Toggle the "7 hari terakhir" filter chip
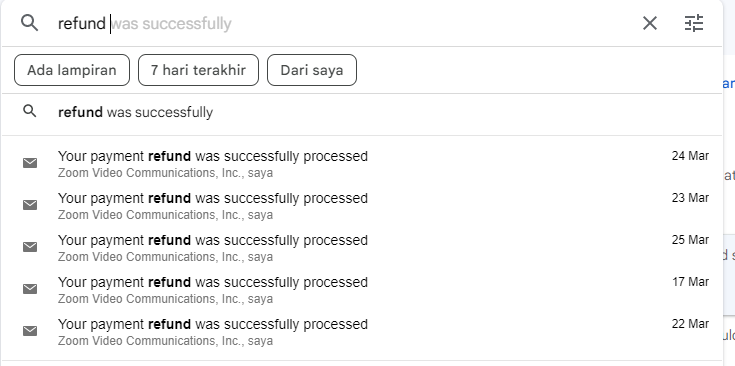The height and width of the screenshot is (366, 735). pyautogui.click(x=198, y=70)
